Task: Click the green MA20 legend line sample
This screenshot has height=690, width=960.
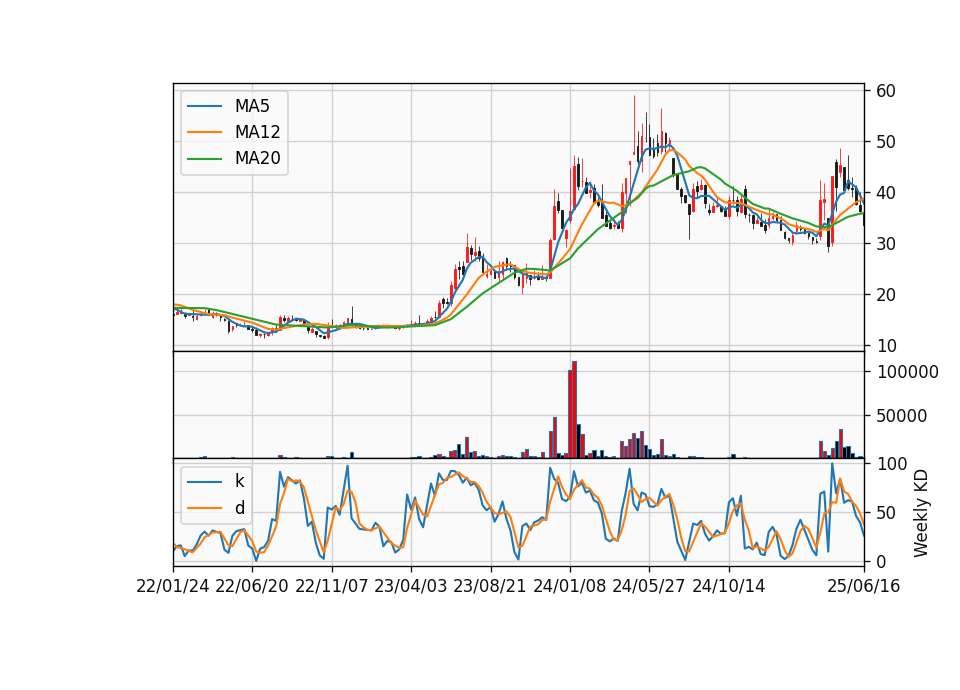Action: [x=204, y=158]
